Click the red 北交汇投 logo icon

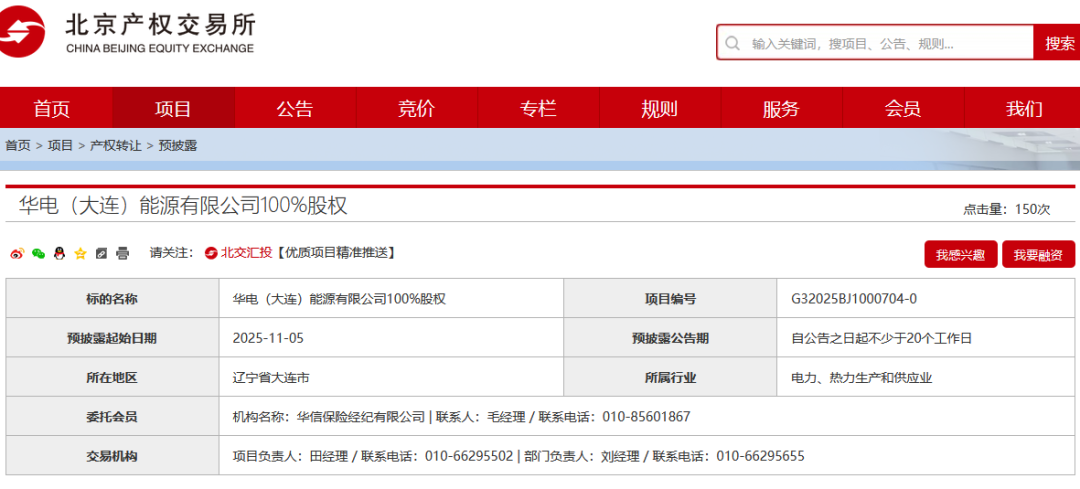tap(211, 253)
